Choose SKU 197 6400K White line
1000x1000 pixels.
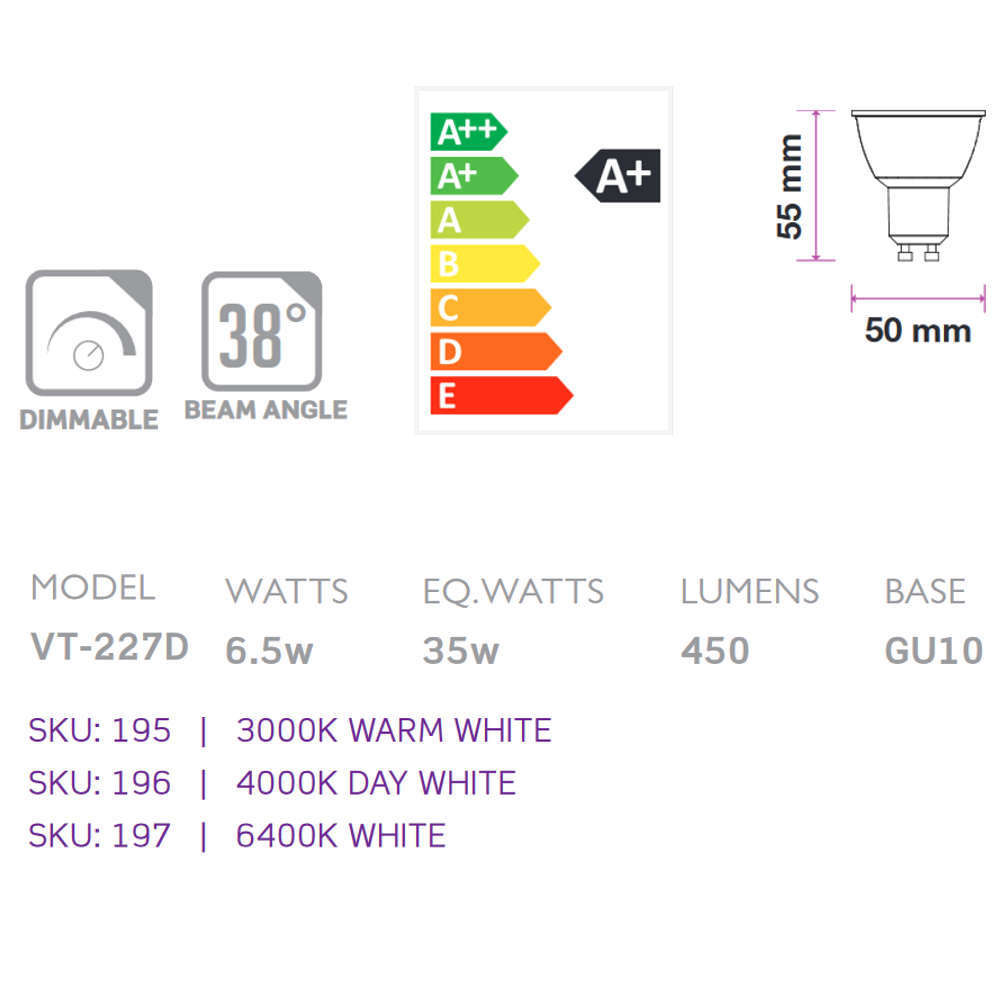(237, 835)
